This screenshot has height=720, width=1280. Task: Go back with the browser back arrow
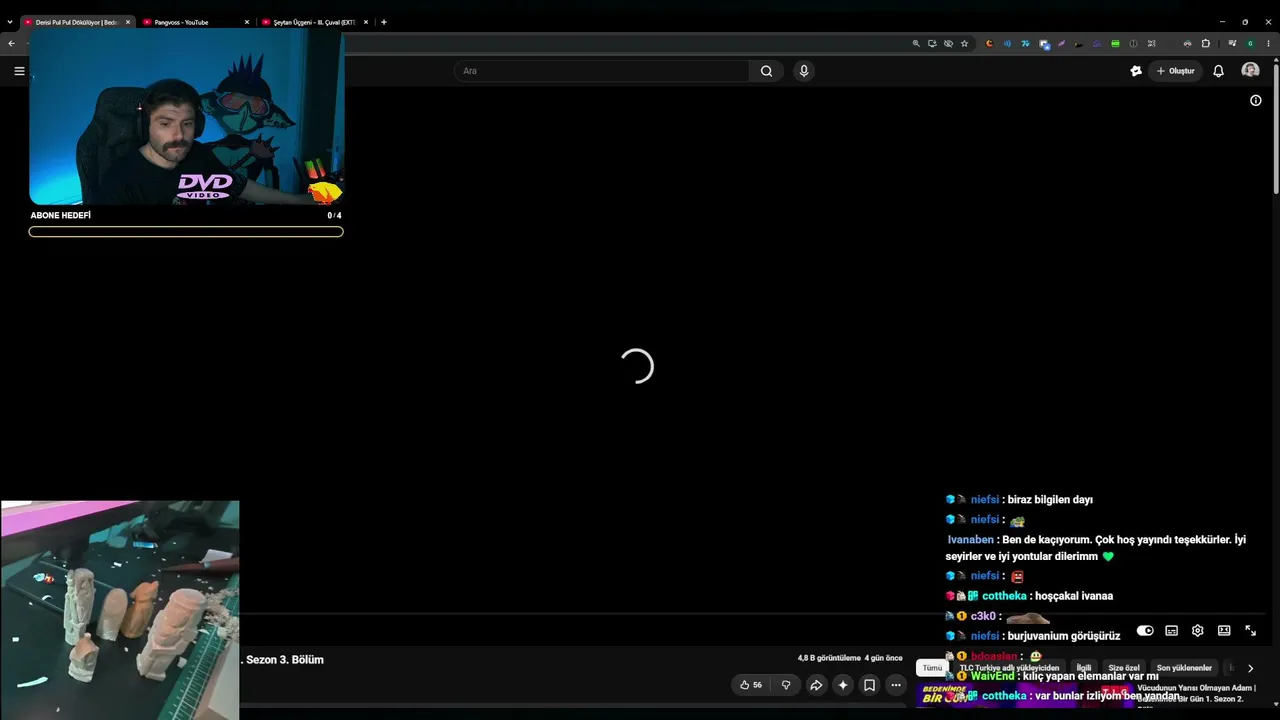pyautogui.click(x=11, y=44)
